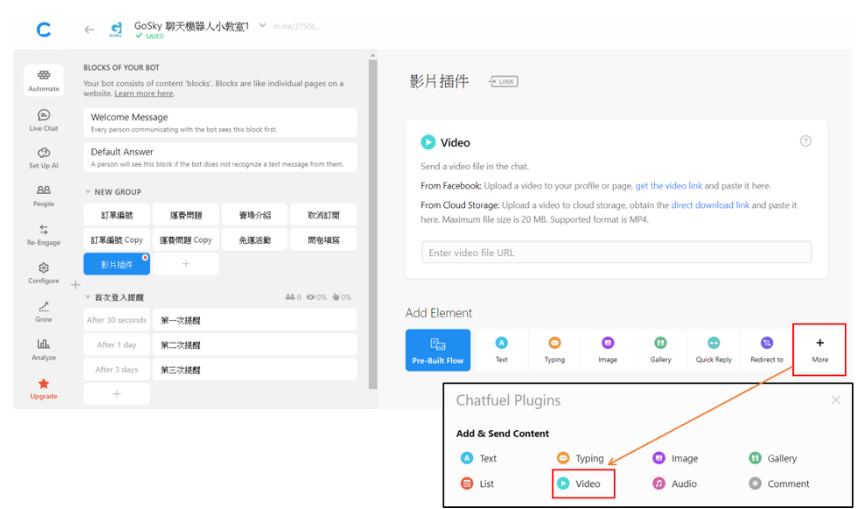Screen dimensions: 864x509
Task: Open Live Chat in the sidebar
Action: tap(44, 120)
